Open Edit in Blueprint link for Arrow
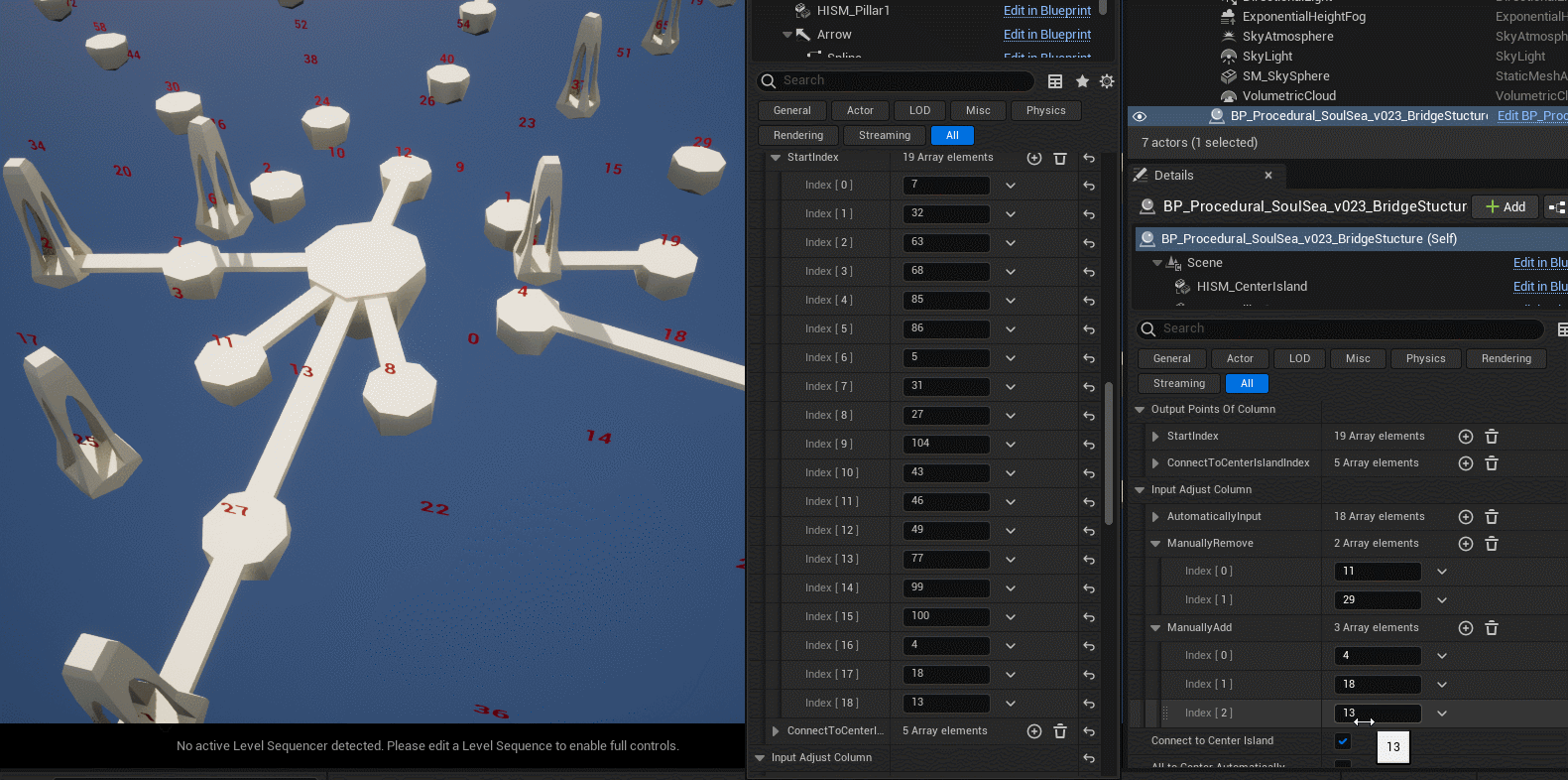This screenshot has width=1568, height=780. (x=1047, y=35)
